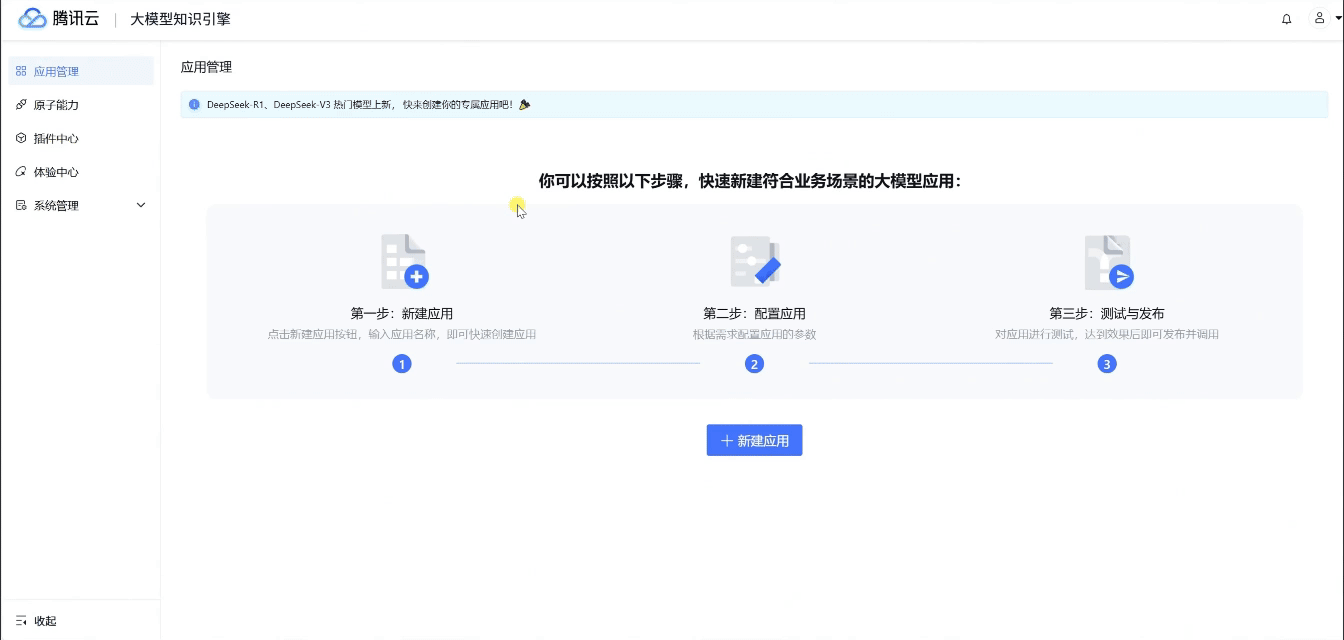Click the step one new-app document icon
The width and height of the screenshot is (1344, 640).
tap(404, 262)
